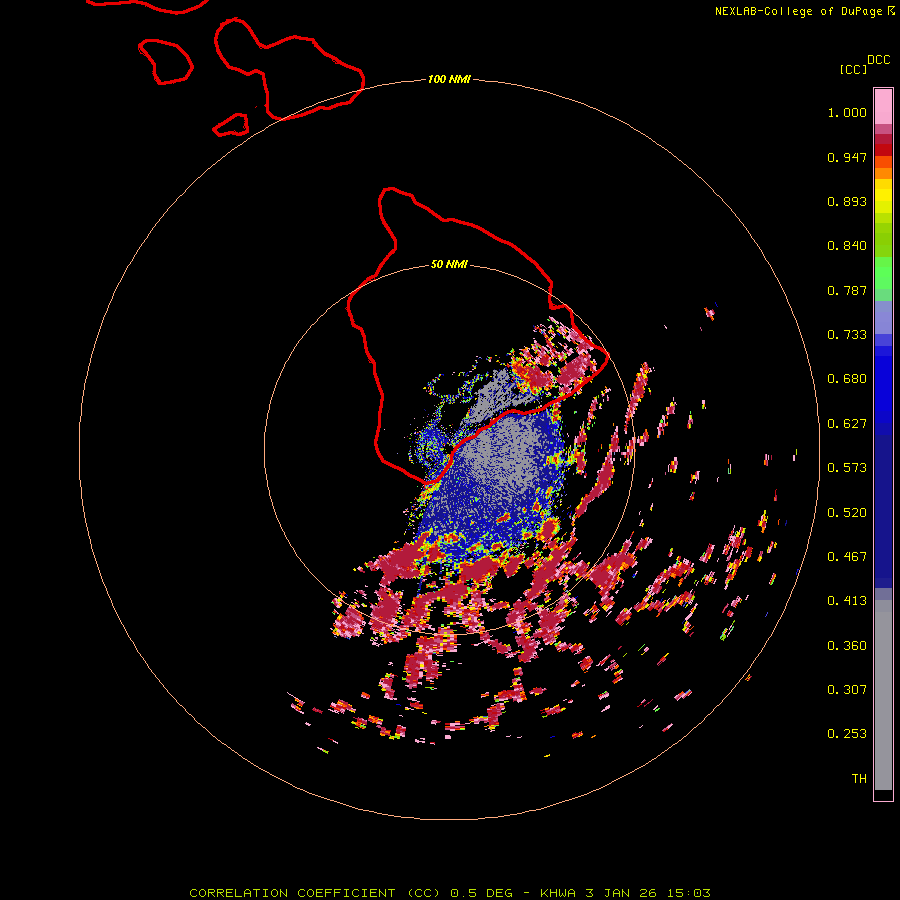Viewport: 900px width, 900px height.
Task: Click the 0.893 color scale value
Action: 847,201
